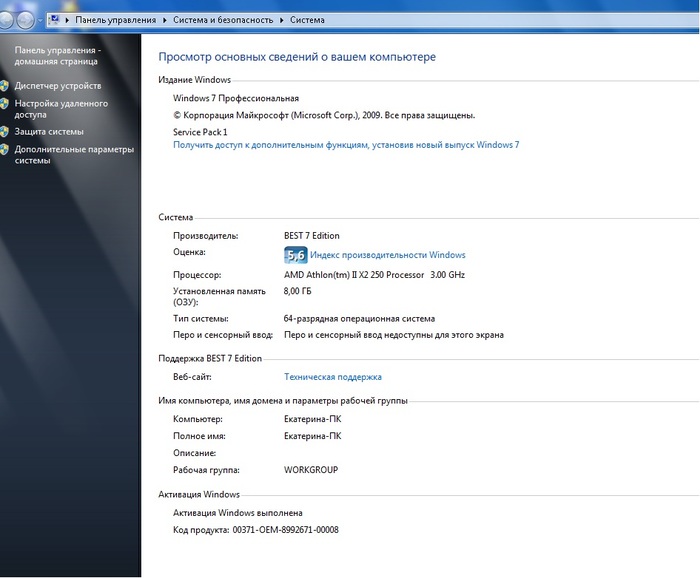Click shield icon beside Диспетчер устройств
The width and height of the screenshot is (700, 578).
click(x=5, y=86)
